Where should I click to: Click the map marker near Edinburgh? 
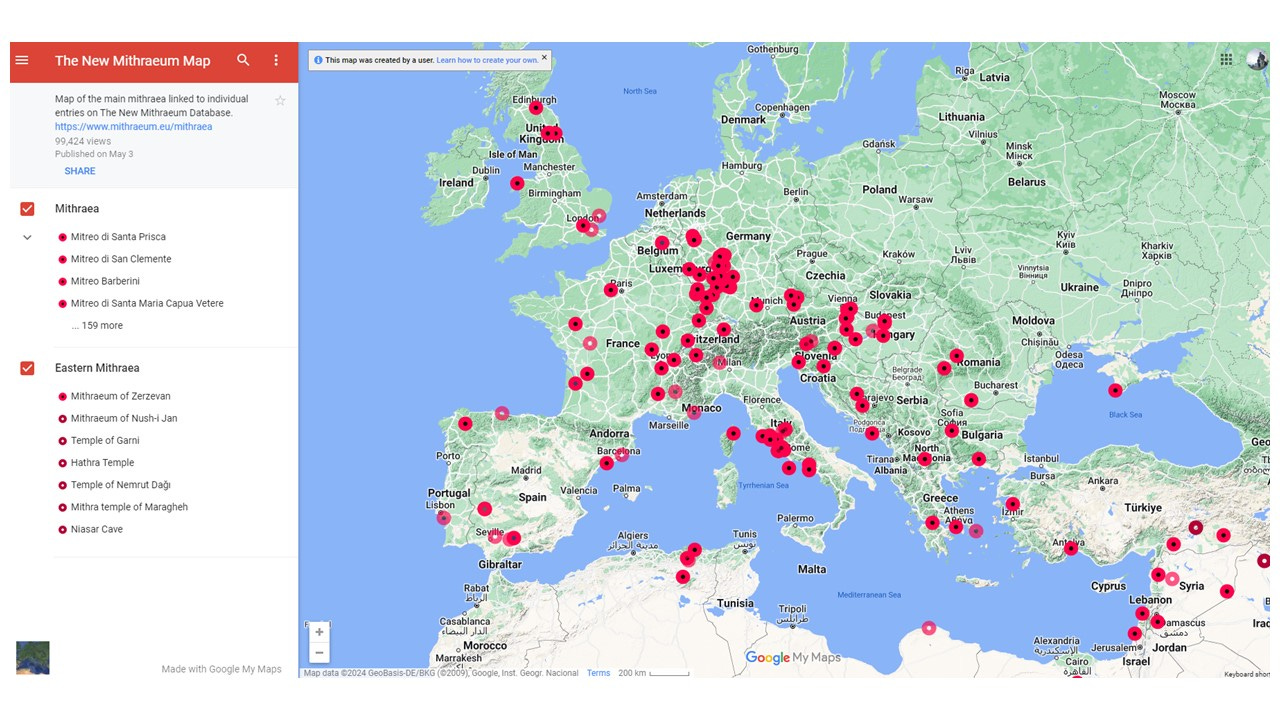(x=536, y=108)
